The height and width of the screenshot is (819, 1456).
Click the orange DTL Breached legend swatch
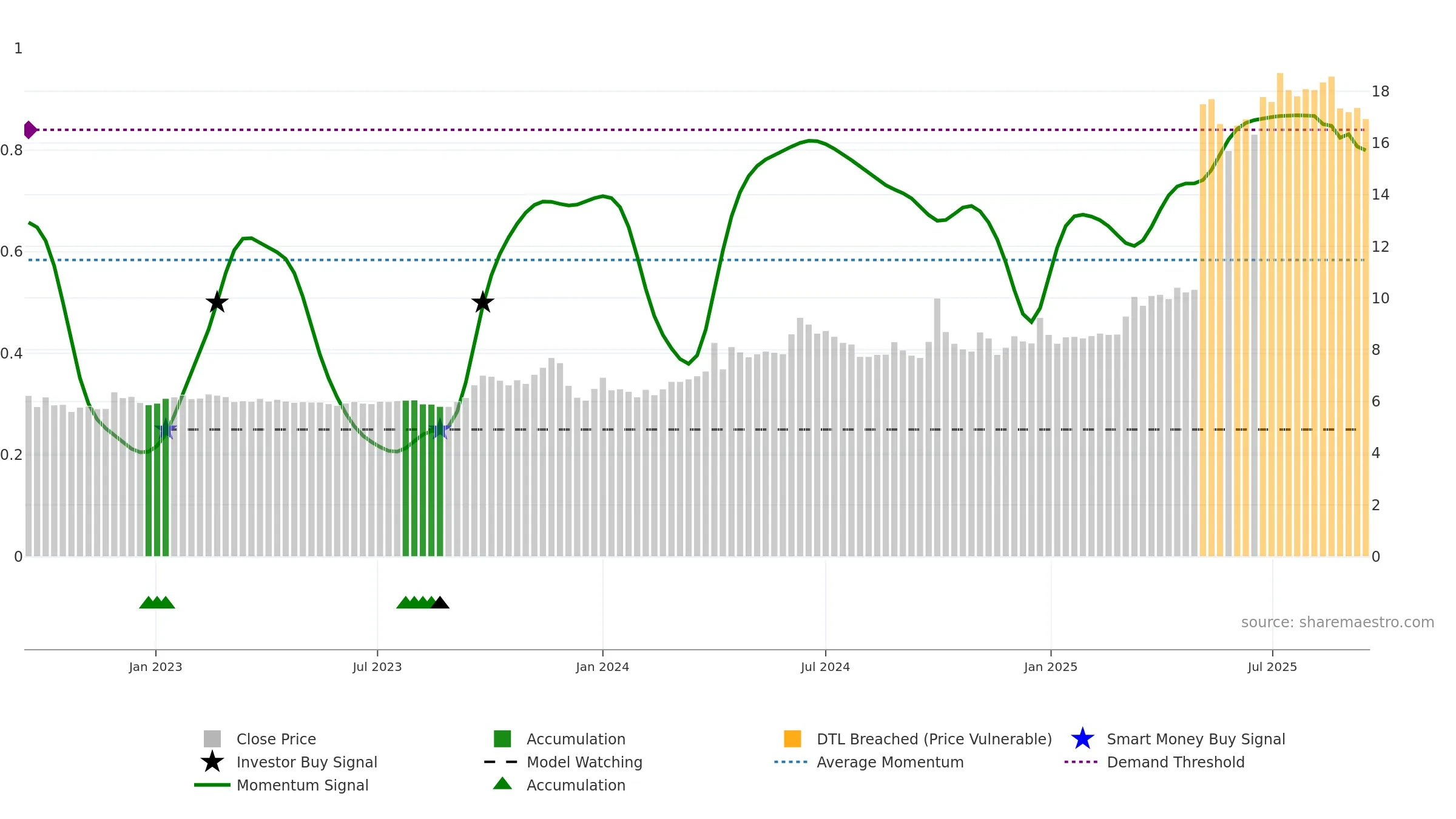[792, 739]
